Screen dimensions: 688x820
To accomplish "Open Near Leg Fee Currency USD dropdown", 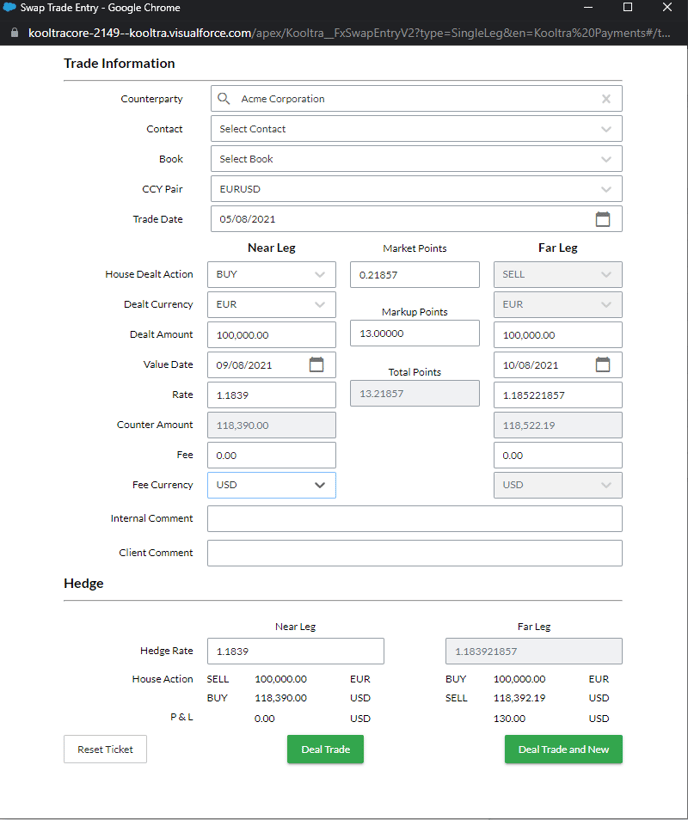I will [x=271, y=485].
